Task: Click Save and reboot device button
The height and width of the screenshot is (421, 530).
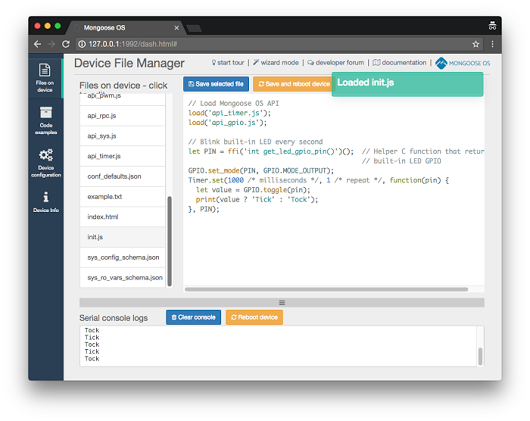Action: tap(292, 84)
